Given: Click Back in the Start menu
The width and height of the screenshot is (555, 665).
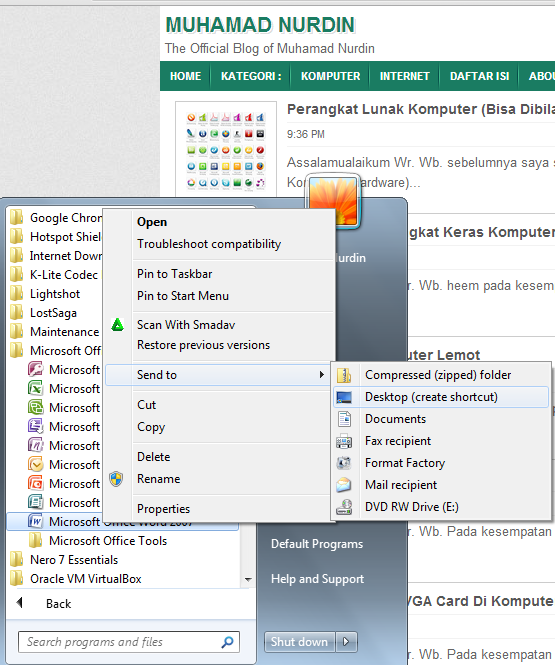Looking at the screenshot, I should coord(59,604).
